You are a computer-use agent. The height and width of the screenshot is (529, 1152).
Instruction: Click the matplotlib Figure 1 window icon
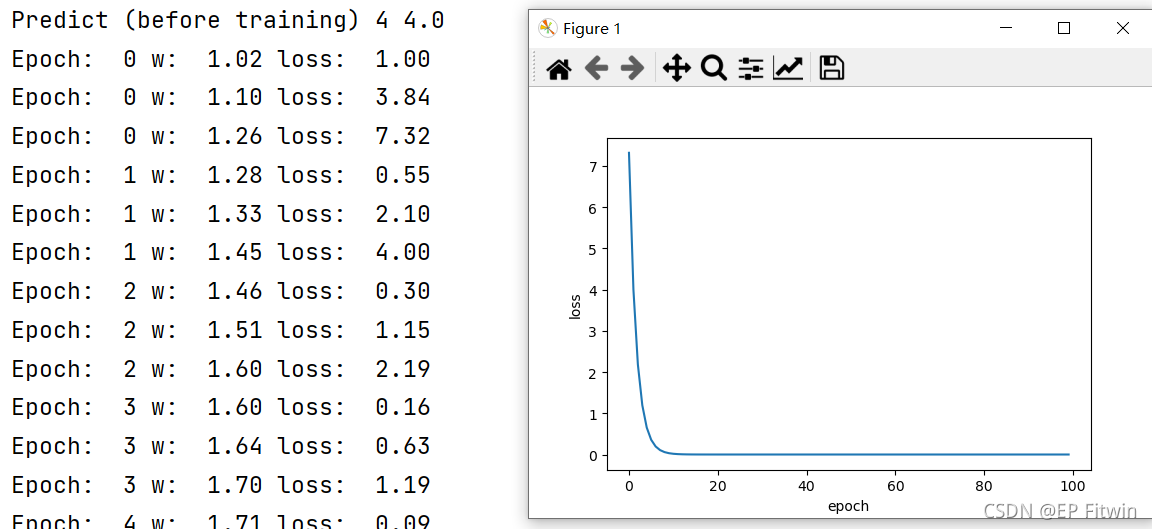548,29
